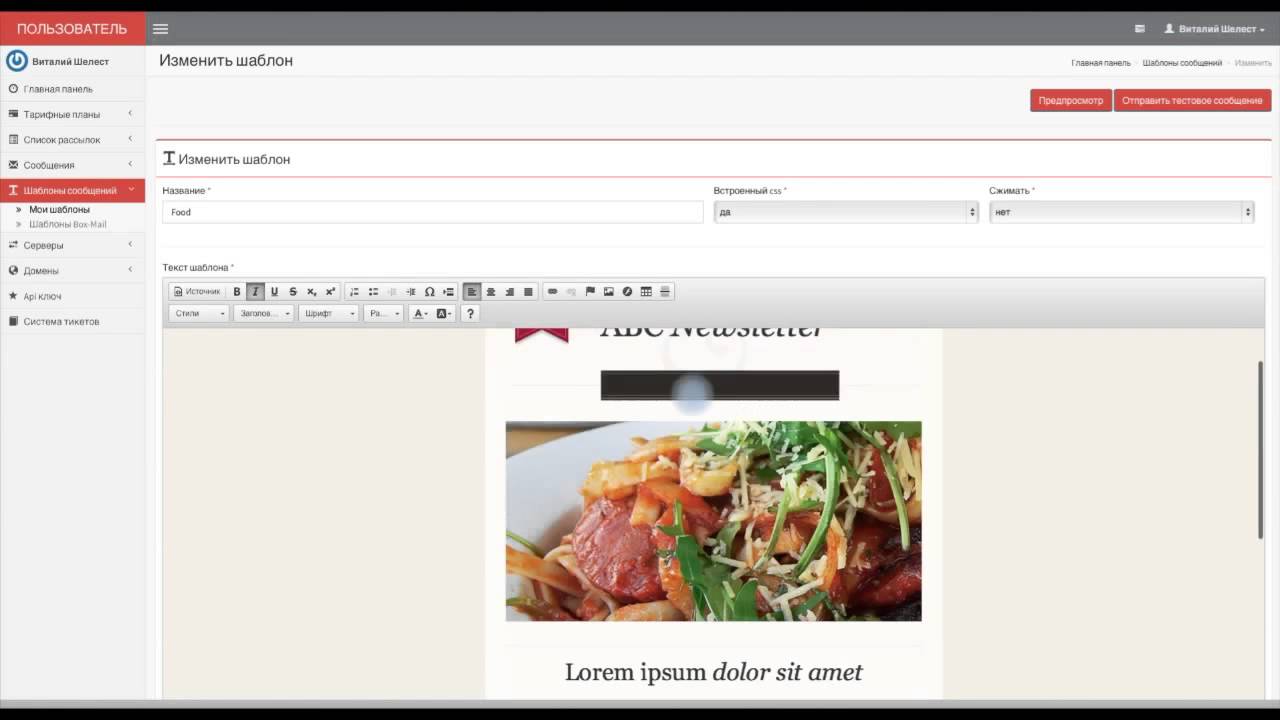Align text right
The height and width of the screenshot is (720, 1280).
pos(510,292)
